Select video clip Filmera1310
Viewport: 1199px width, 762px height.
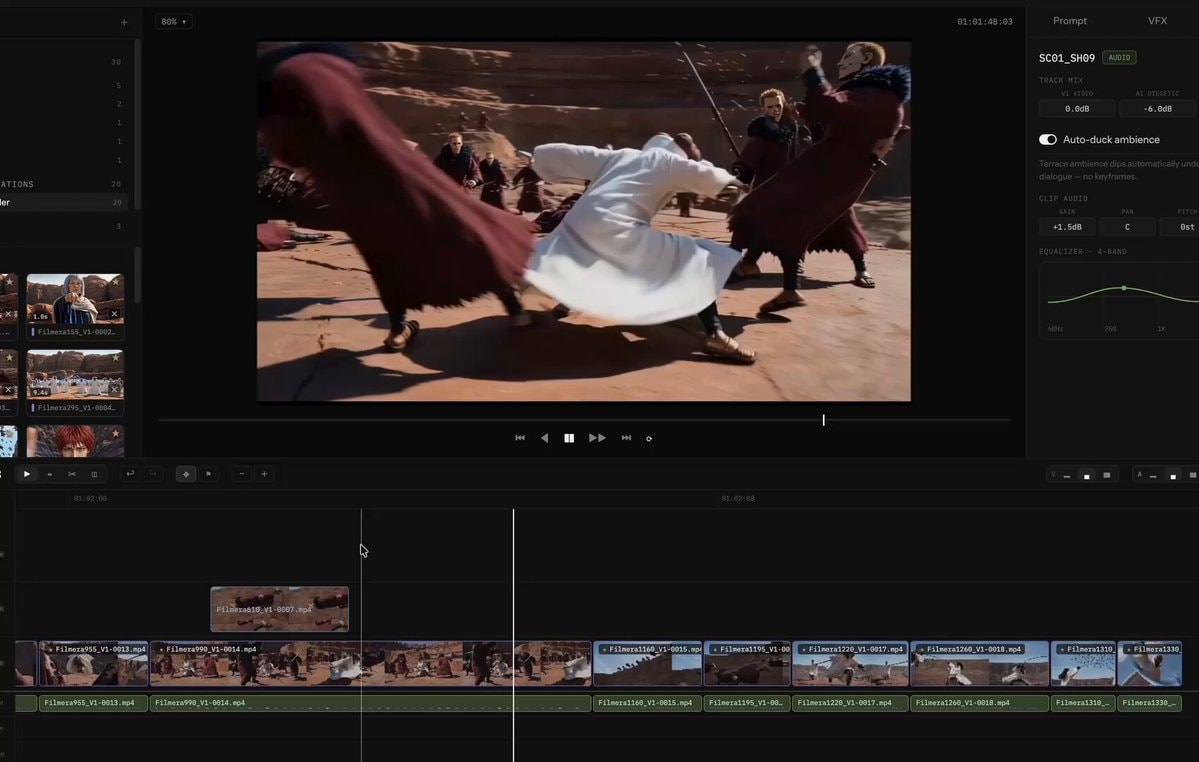[1084, 663]
